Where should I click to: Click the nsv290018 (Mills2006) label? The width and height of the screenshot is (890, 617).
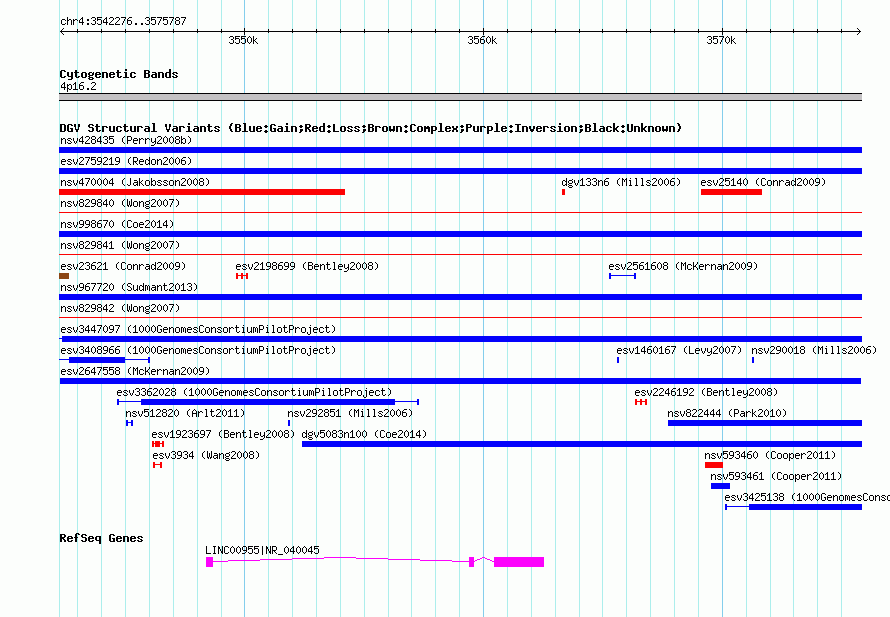point(814,350)
